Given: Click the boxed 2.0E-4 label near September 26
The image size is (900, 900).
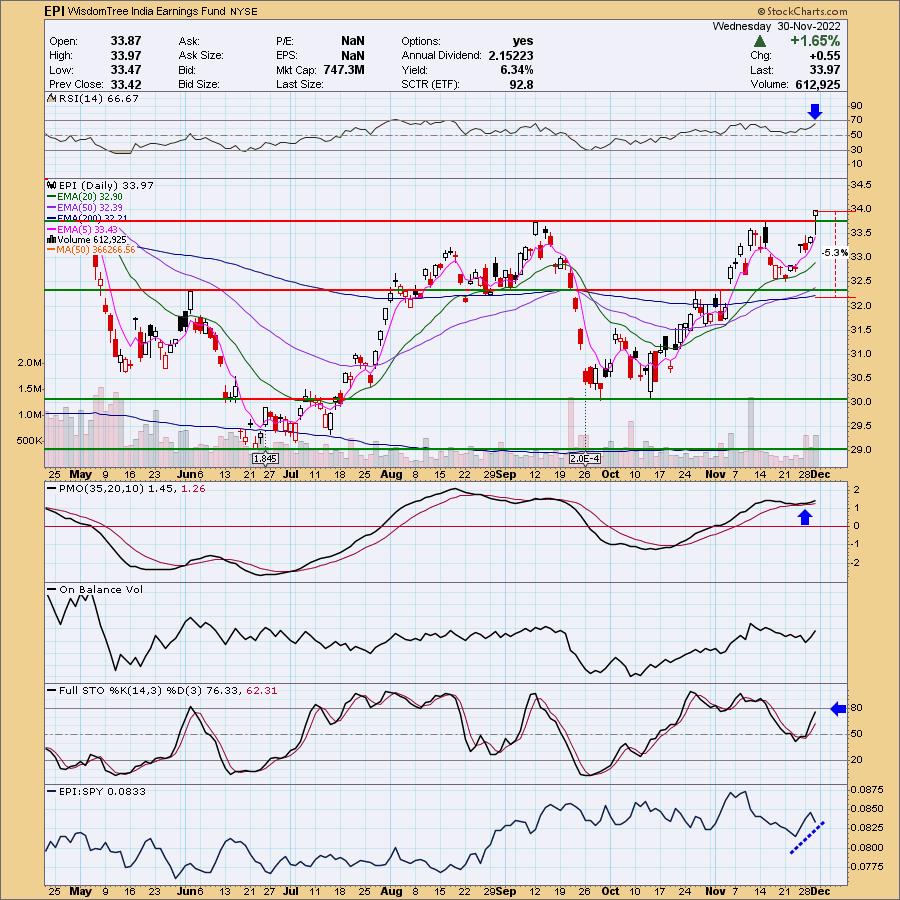Looking at the screenshot, I should coord(585,459).
